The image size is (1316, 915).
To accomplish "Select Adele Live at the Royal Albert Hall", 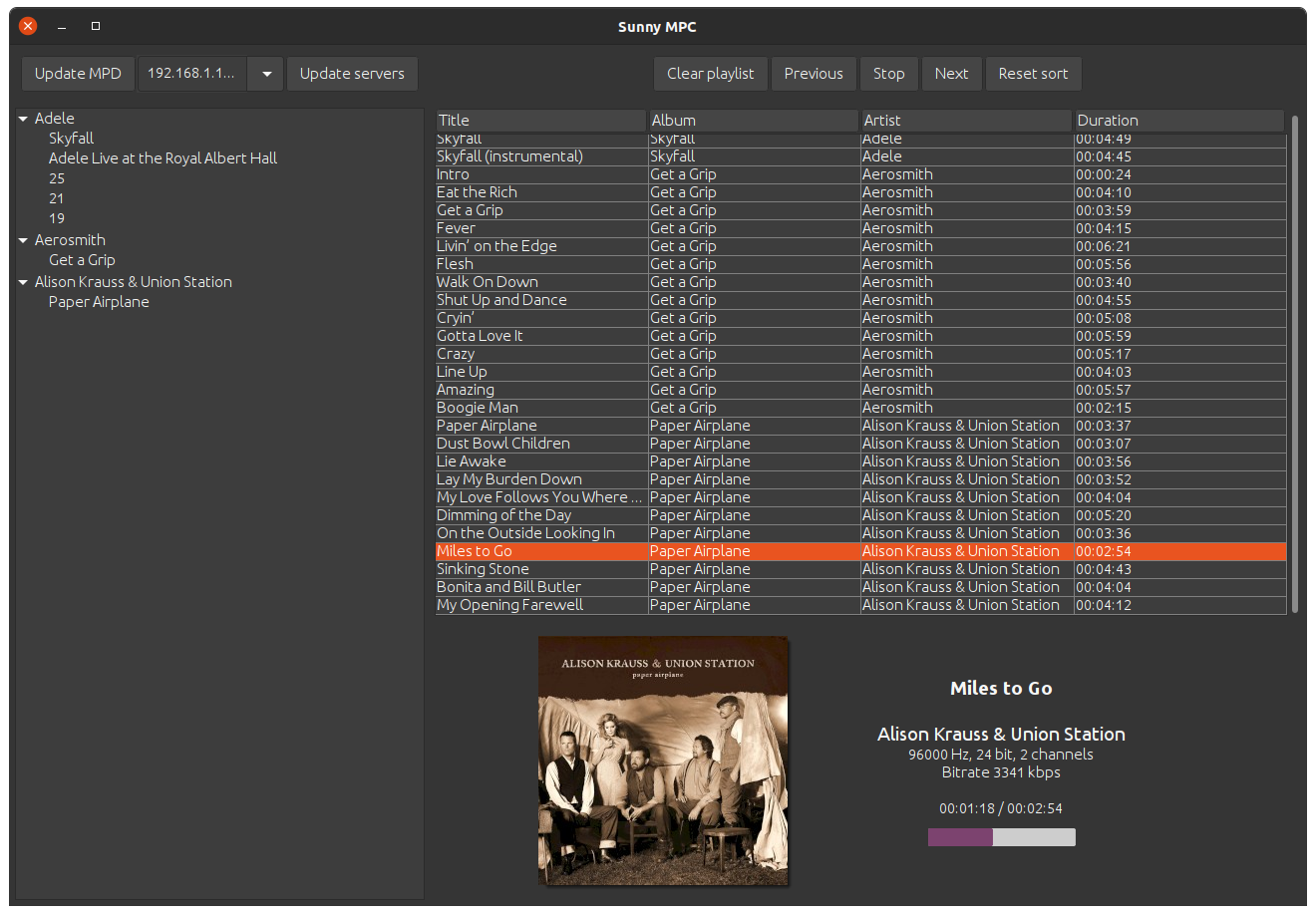I will point(163,158).
